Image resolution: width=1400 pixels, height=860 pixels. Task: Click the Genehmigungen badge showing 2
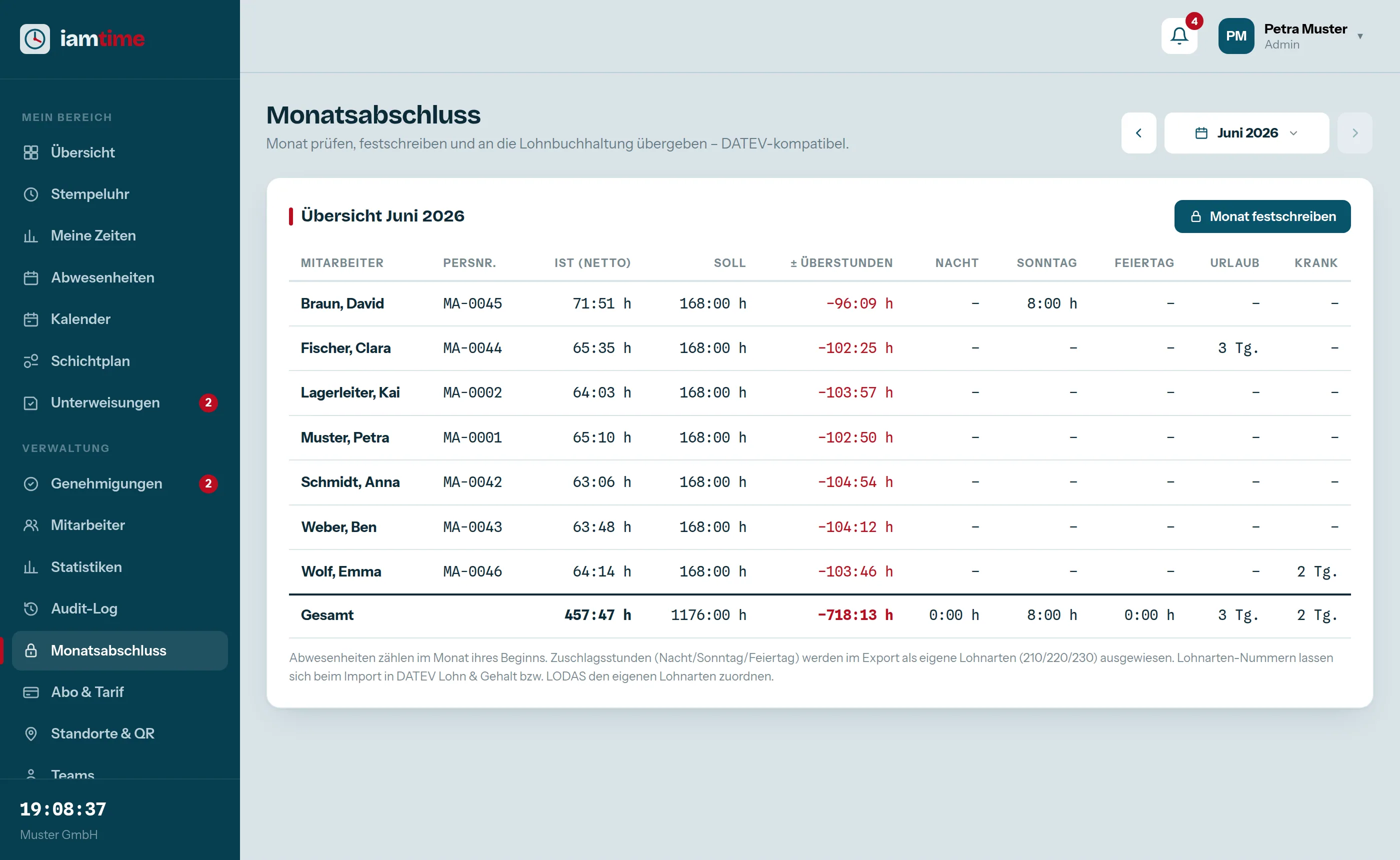(208, 483)
